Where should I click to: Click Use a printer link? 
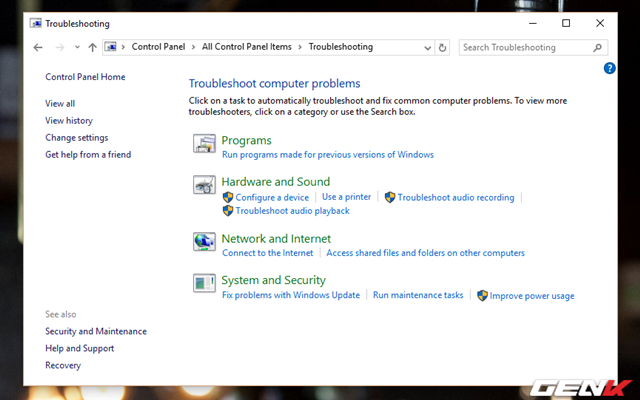[x=347, y=197]
